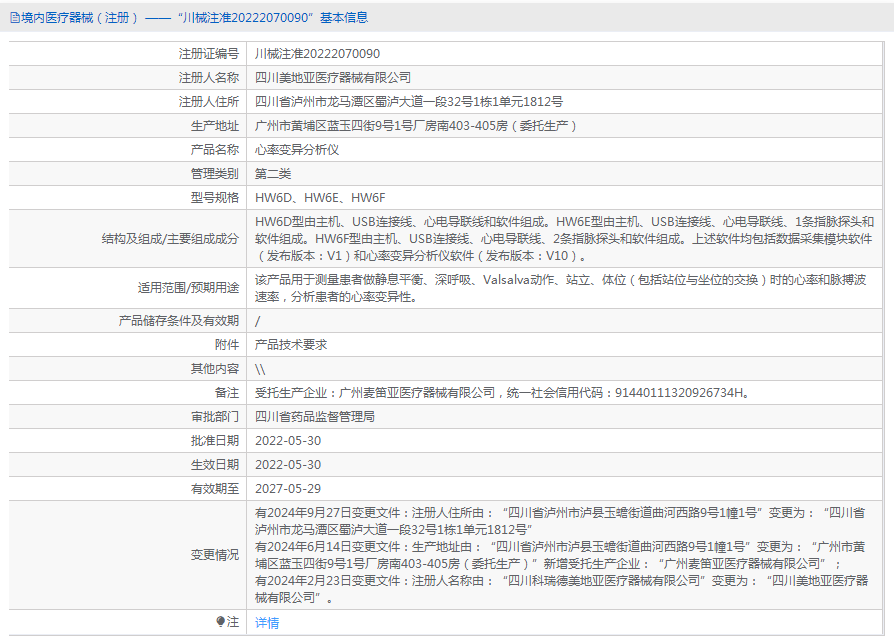The image size is (894, 641).
Task: Click the lightbulb icon beside 注
Action: tap(221, 622)
